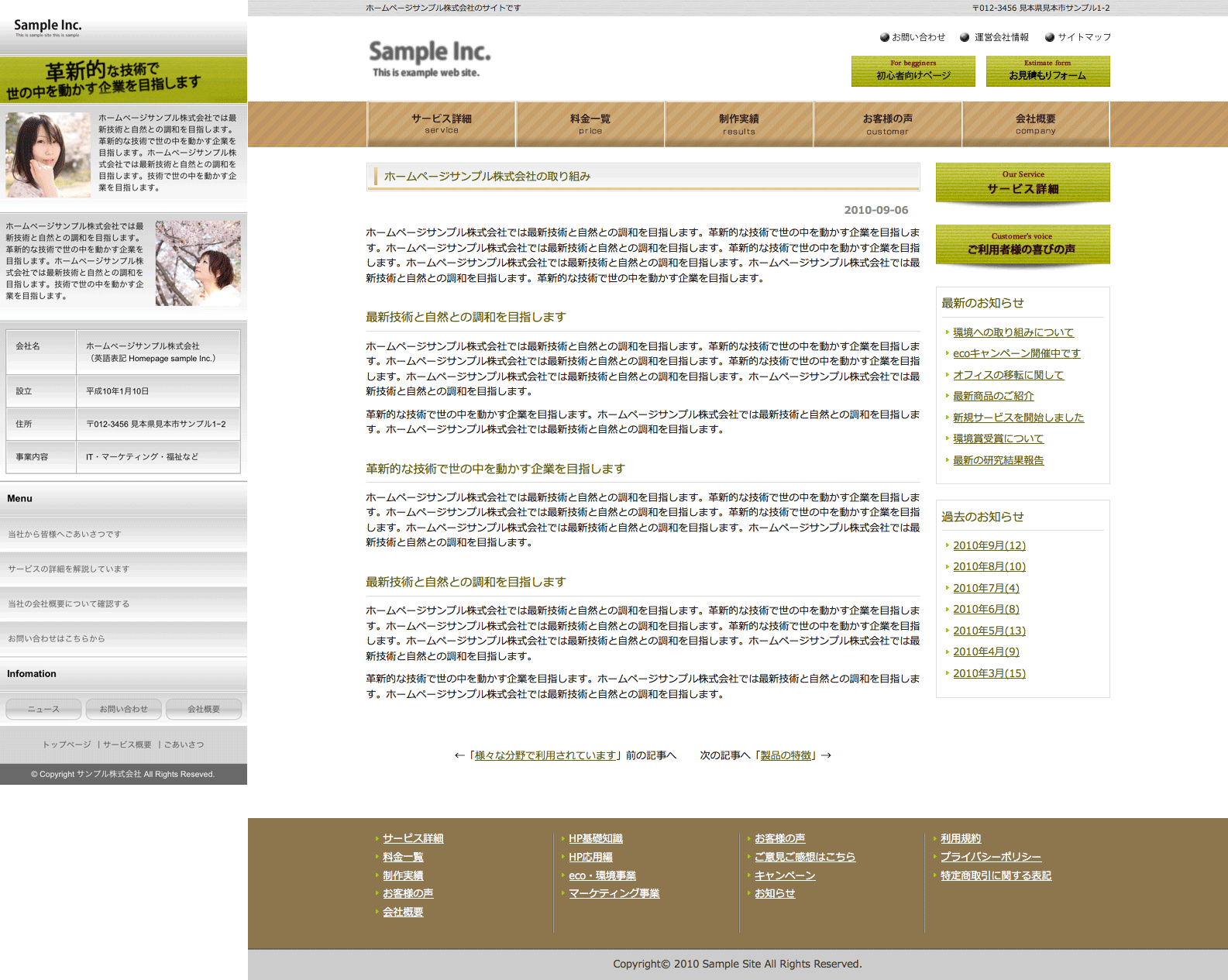Select the サービス詳細 navigation tab
The height and width of the screenshot is (980, 1228).
pos(442,124)
